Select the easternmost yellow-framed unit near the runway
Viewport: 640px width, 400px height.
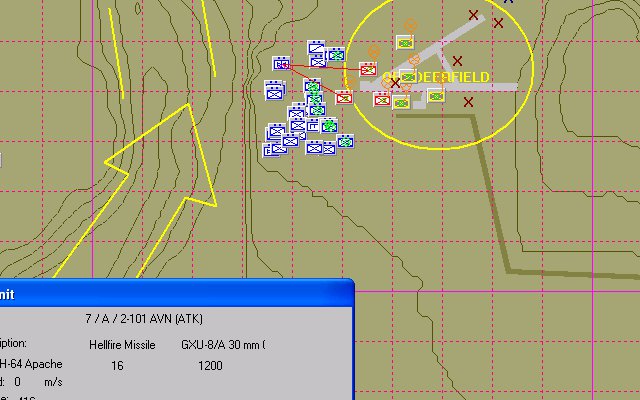(x=436, y=96)
